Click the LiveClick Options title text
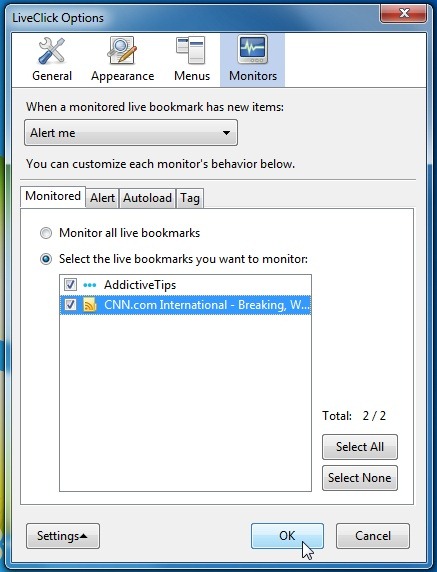This screenshot has height=572, width=437. tap(58, 18)
